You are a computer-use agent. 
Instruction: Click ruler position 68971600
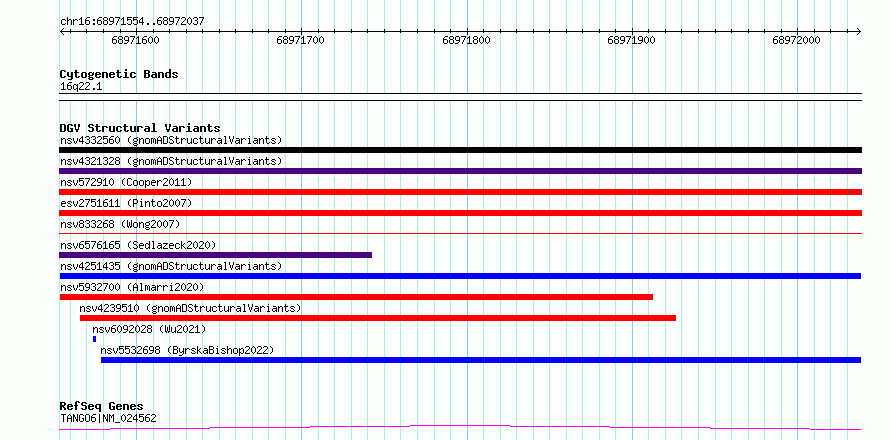[x=136, y=41]
